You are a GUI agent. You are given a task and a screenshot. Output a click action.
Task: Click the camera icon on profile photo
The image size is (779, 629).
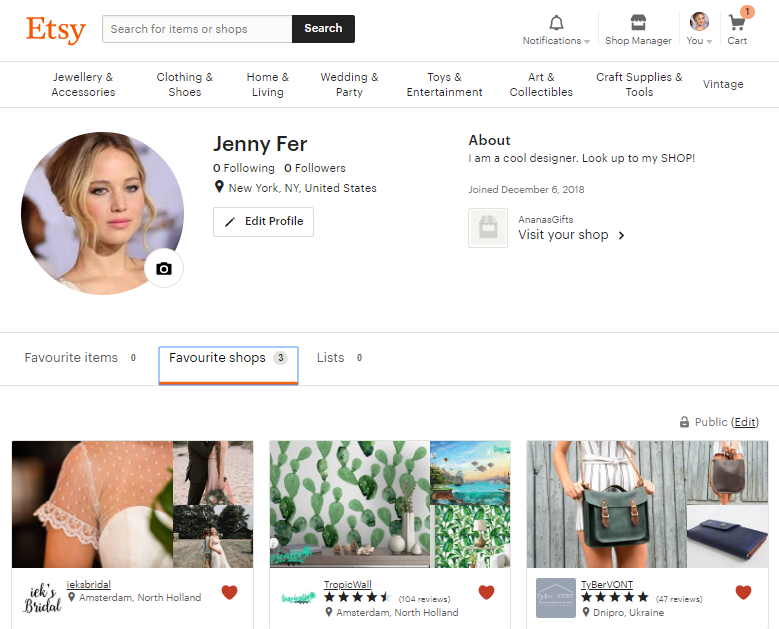(164, 269)
